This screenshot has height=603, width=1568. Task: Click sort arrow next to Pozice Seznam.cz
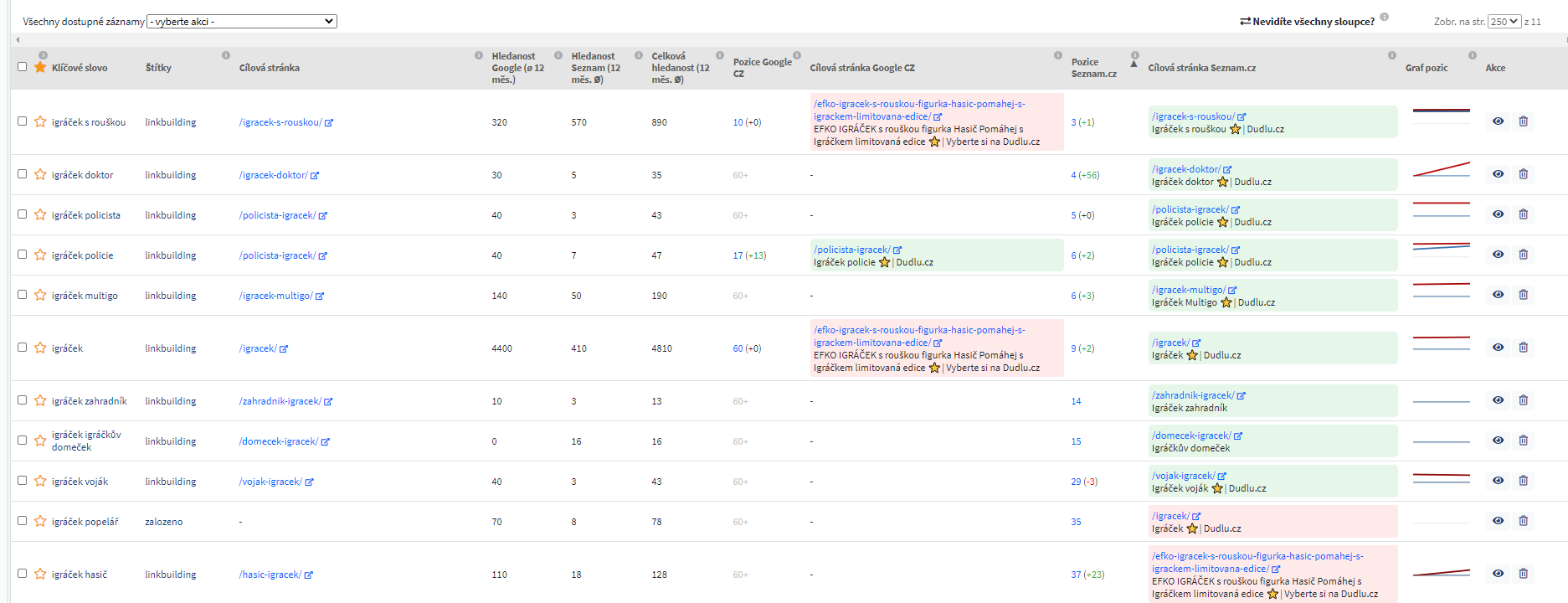coord(1134,64)
